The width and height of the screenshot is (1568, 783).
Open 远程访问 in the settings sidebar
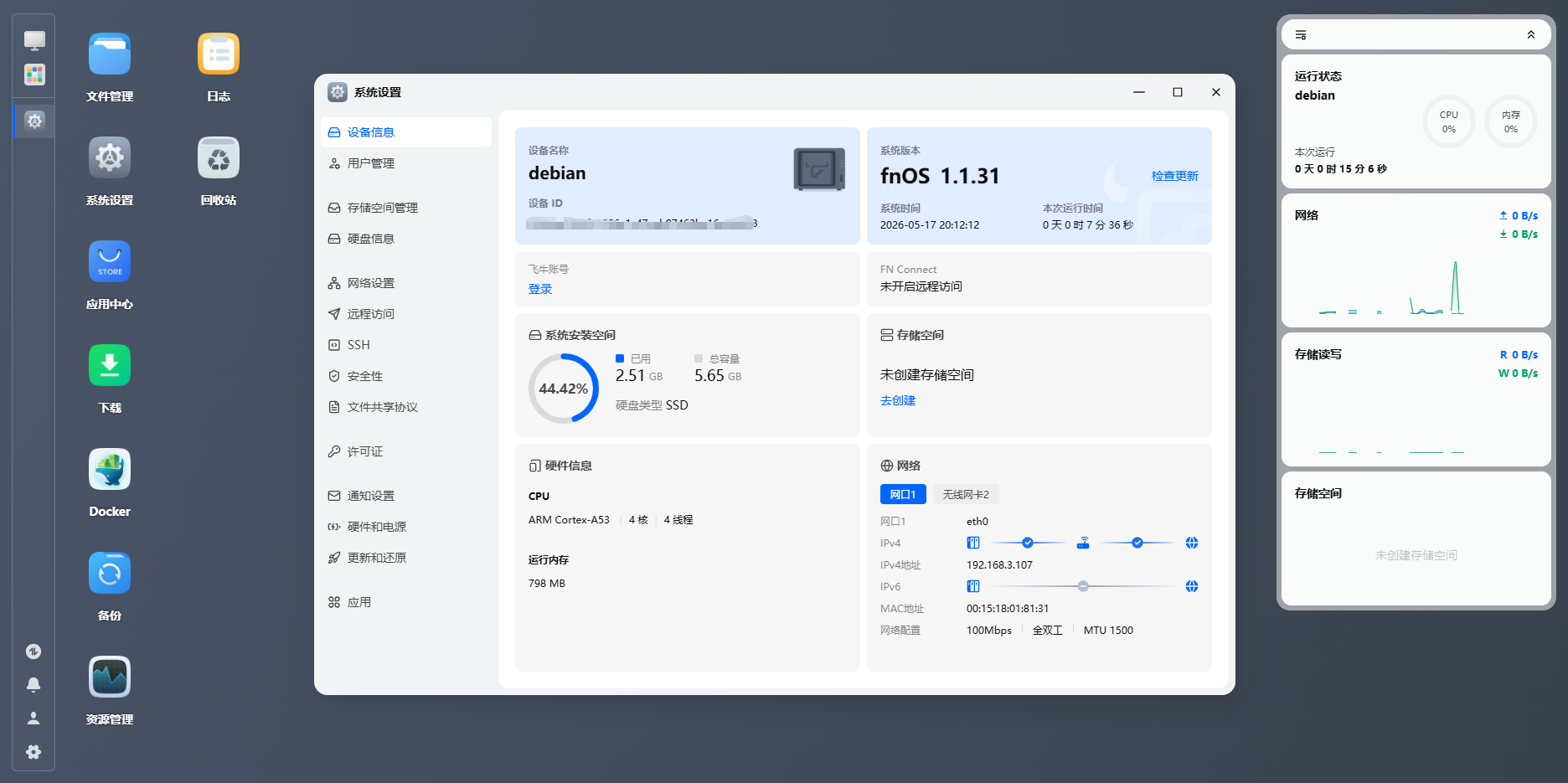pyautogui.click(x=406, y=314)
